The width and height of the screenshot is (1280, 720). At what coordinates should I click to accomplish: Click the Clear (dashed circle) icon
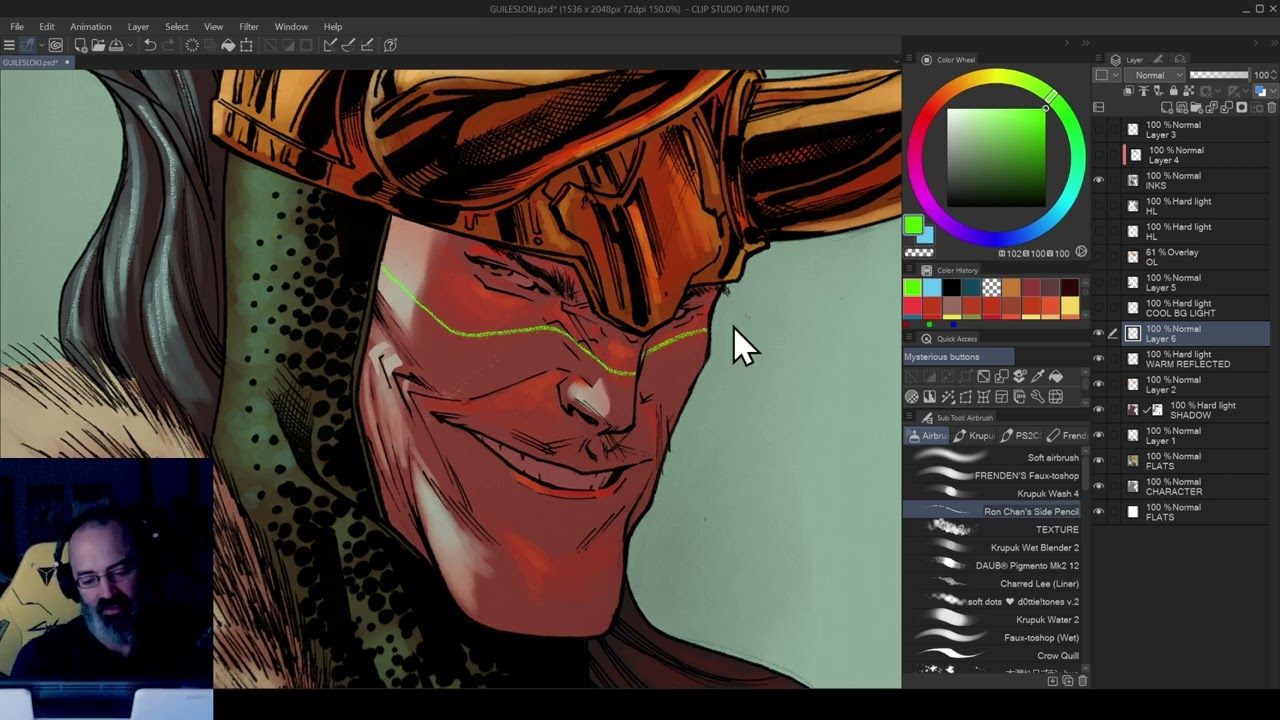[x=192, y=45]
